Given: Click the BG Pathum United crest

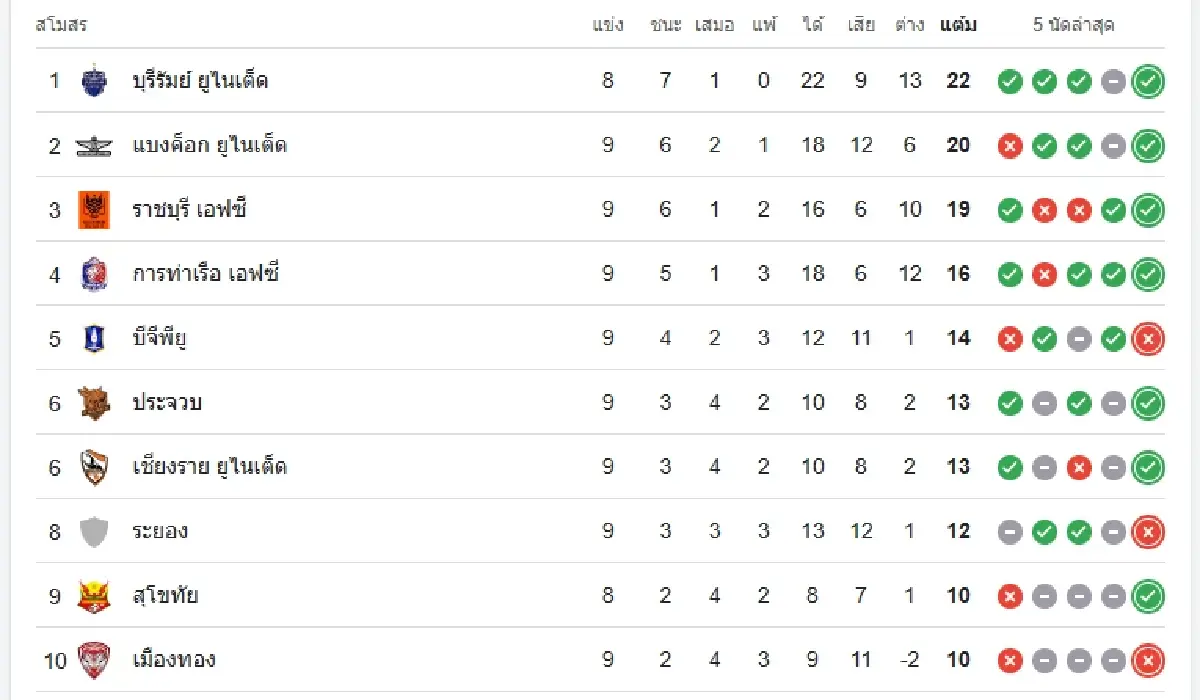Looking at the screenshot, I should [93, 338].
